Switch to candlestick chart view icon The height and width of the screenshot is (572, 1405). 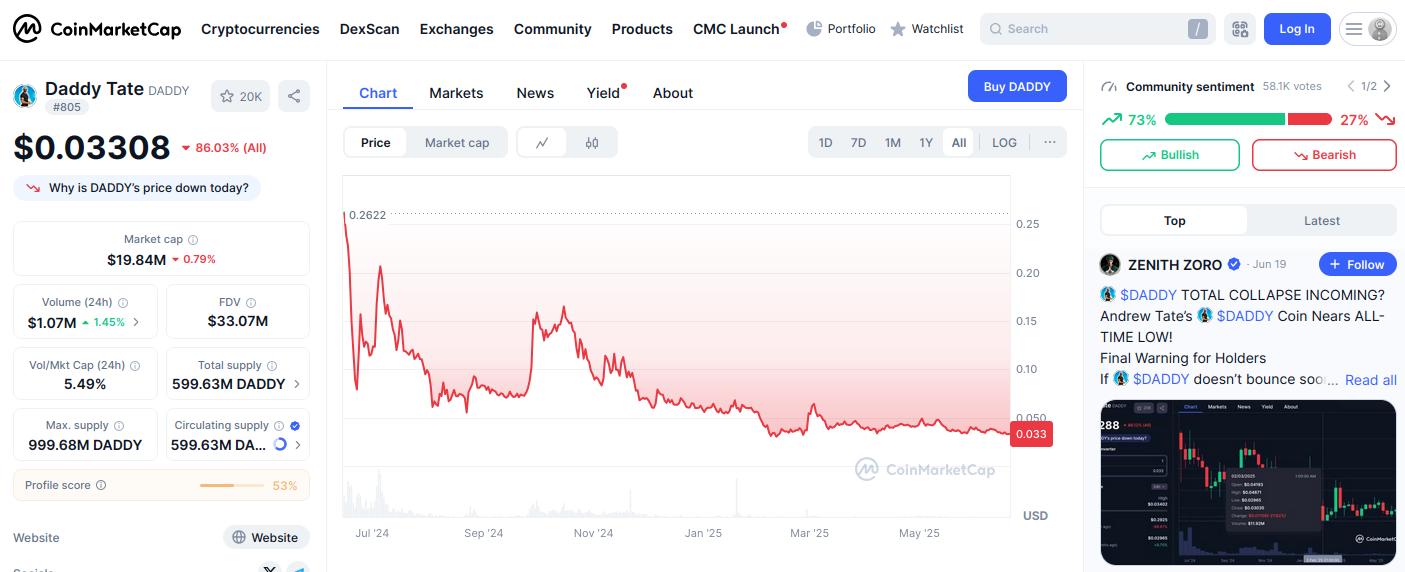click(592, 142)
